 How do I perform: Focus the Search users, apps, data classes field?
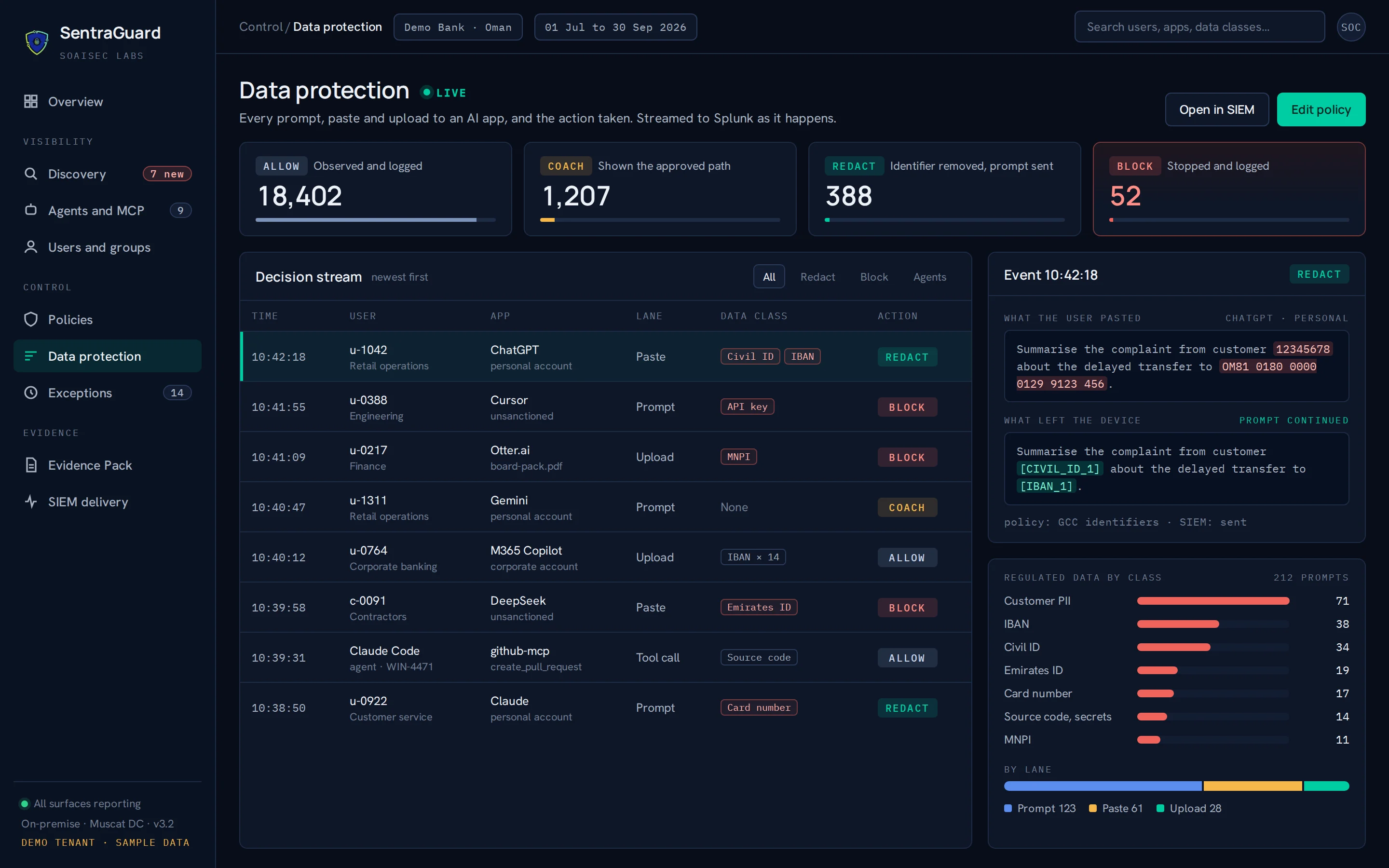1199,27
